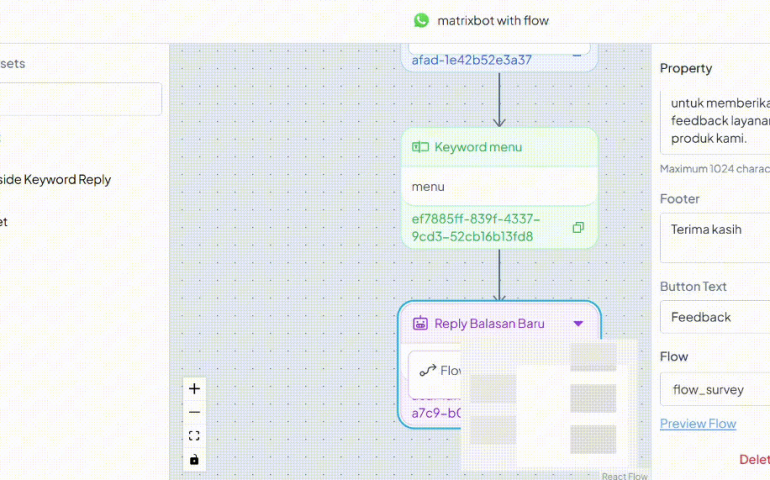Image resolution: width=770 pixels, height=480 pixels.
Task: Click the search box in left panel
Action: tap(80, 99)
